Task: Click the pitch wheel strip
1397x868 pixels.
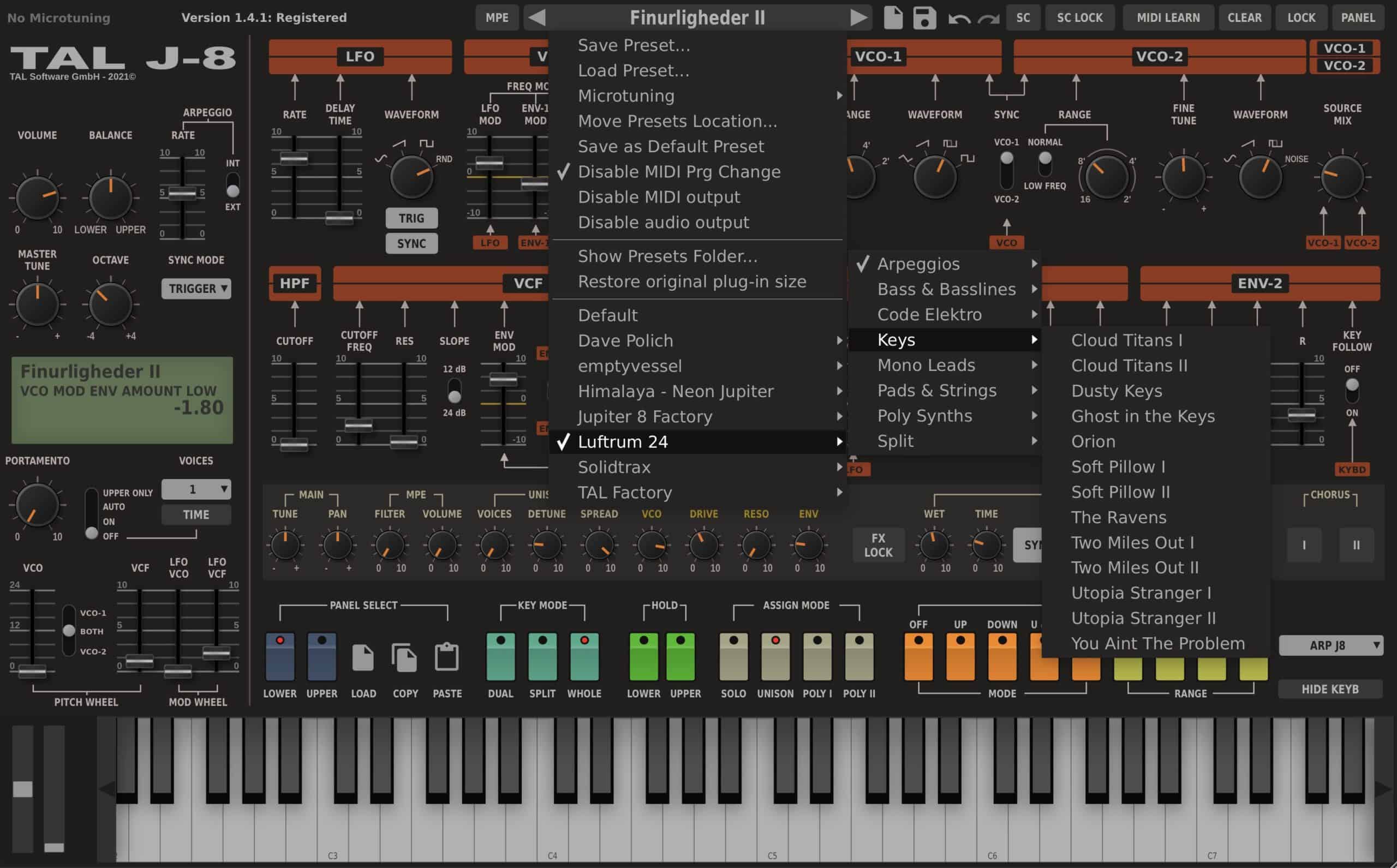Action: pos(23,789)
